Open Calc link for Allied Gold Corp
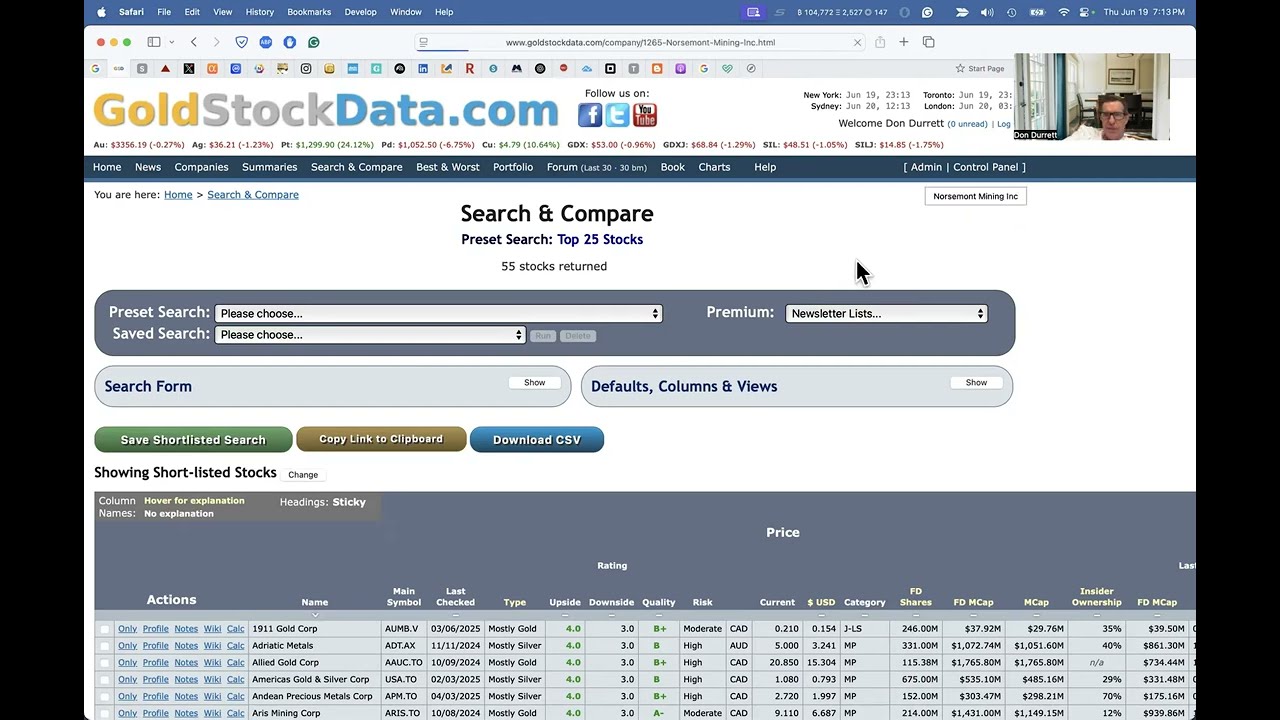 (x=235, y=663)
